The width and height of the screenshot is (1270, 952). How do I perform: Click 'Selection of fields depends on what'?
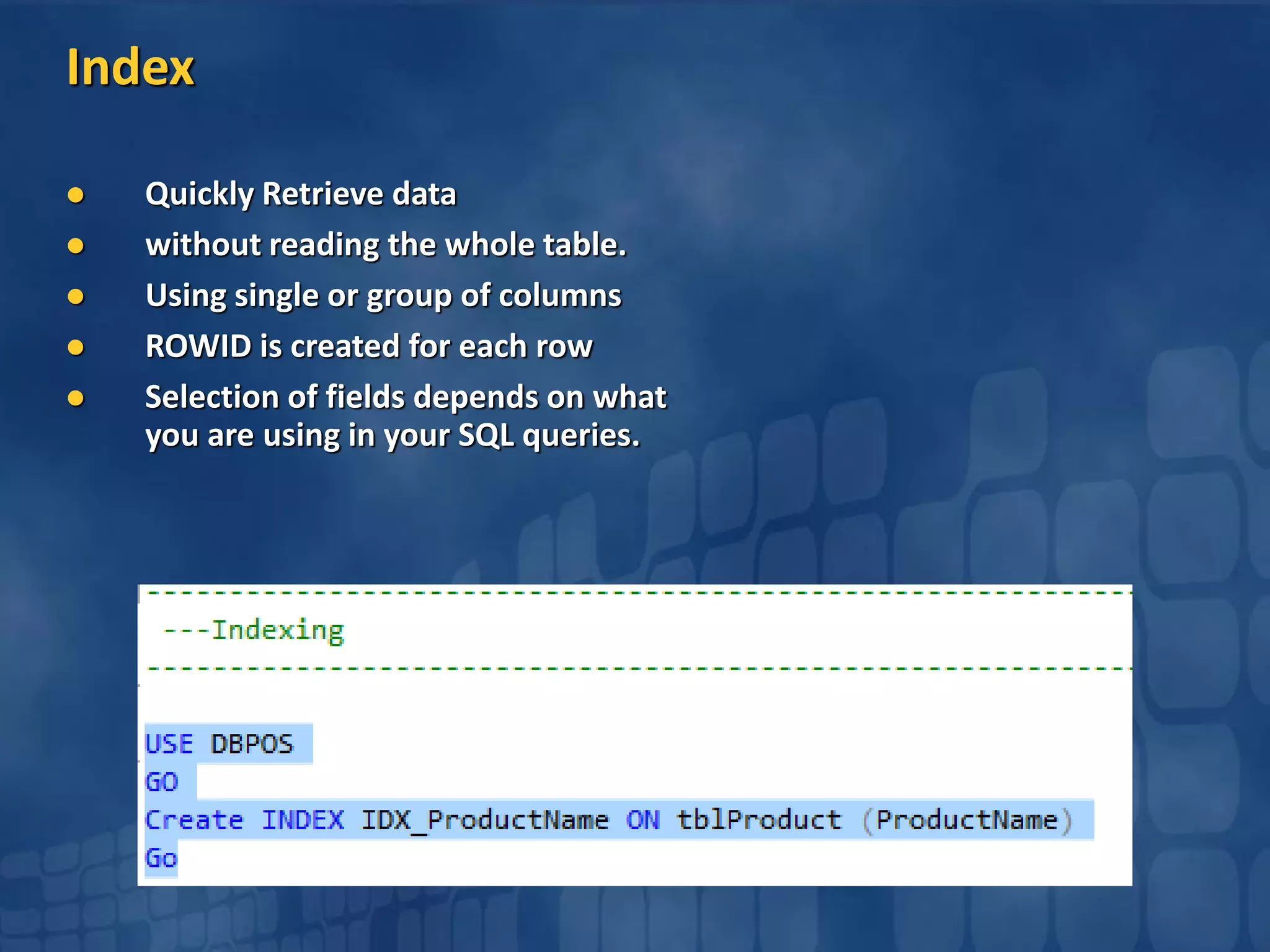406,397
